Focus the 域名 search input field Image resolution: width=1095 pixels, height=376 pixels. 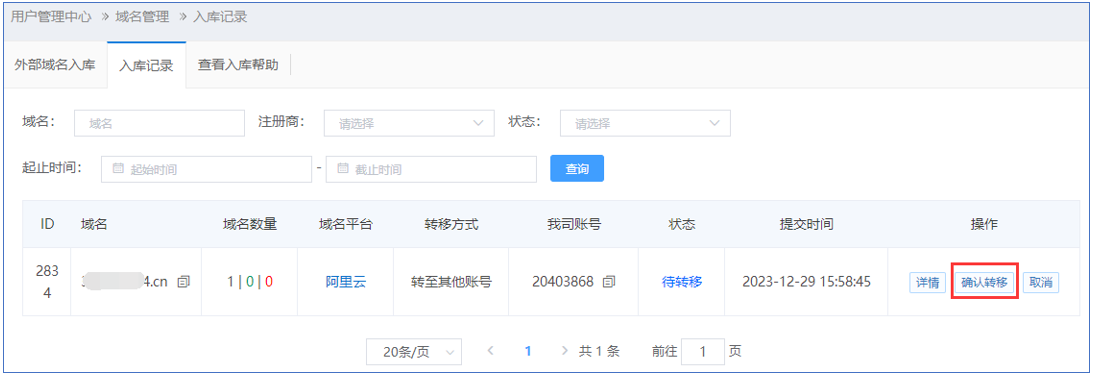(159, 123)
